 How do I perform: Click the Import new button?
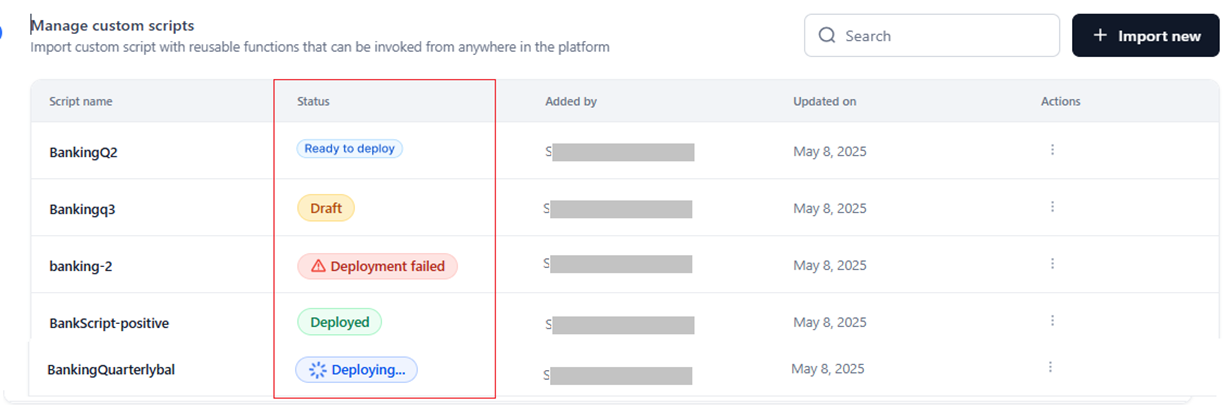[1145, 36]
